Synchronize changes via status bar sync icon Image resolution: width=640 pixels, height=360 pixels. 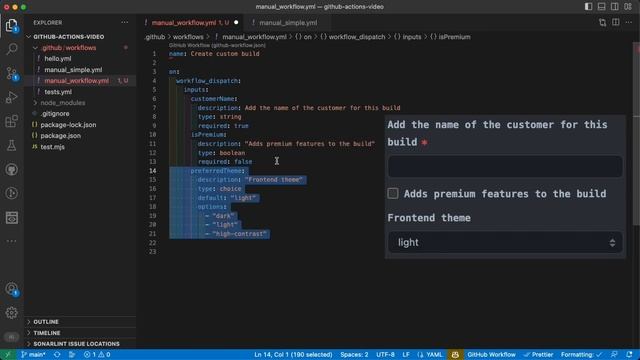click(x=57, y=354)
